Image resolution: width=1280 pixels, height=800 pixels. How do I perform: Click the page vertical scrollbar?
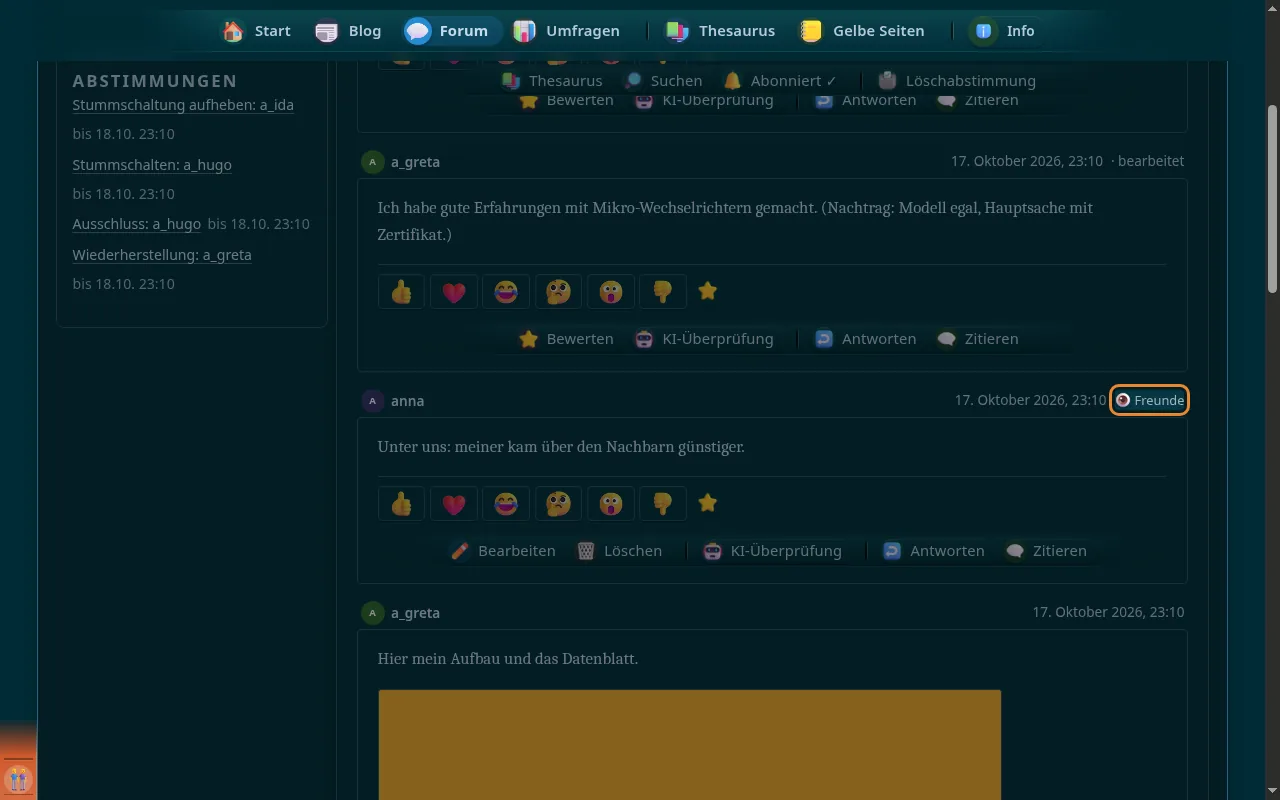coord(1272,195)
